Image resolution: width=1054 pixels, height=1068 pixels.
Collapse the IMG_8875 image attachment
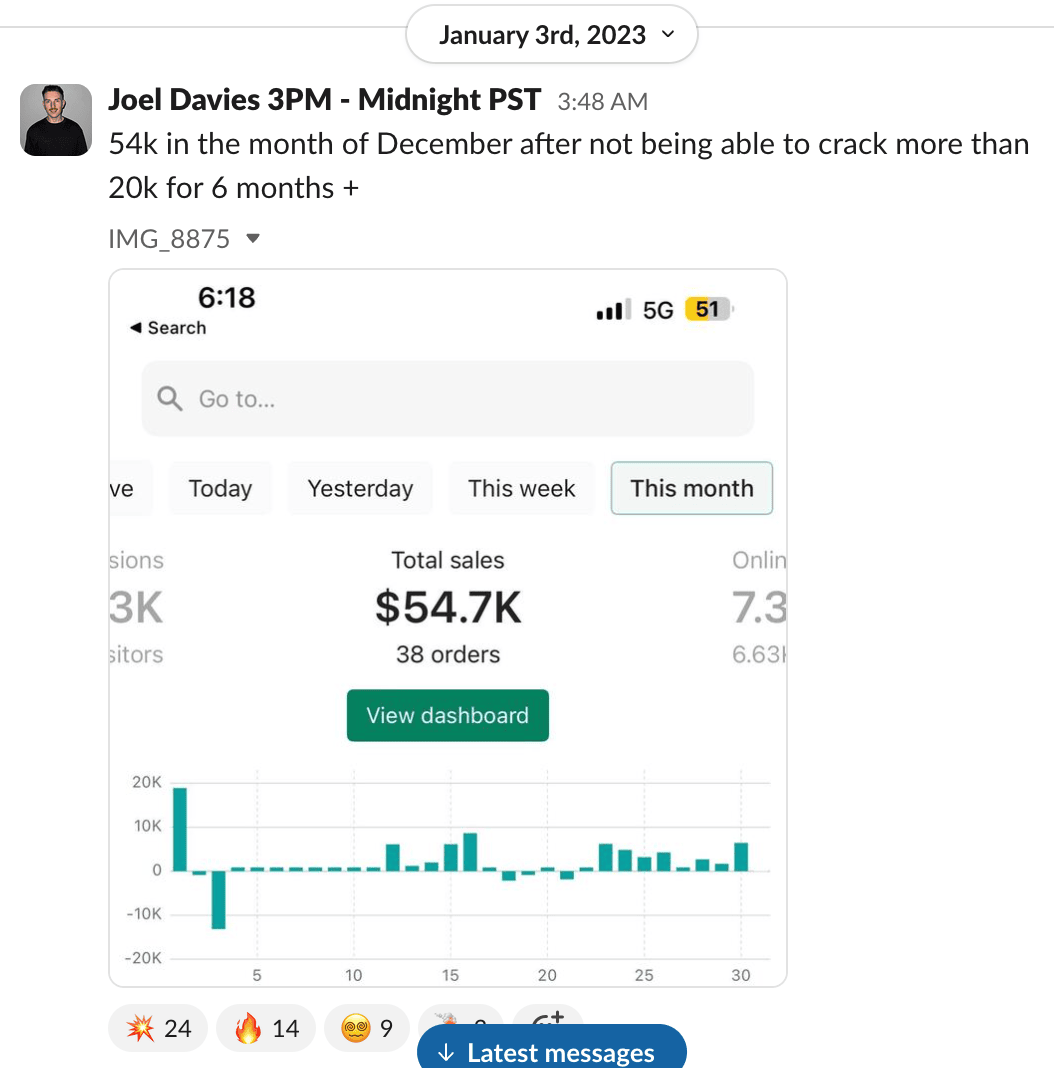click(x=253, y=239)
